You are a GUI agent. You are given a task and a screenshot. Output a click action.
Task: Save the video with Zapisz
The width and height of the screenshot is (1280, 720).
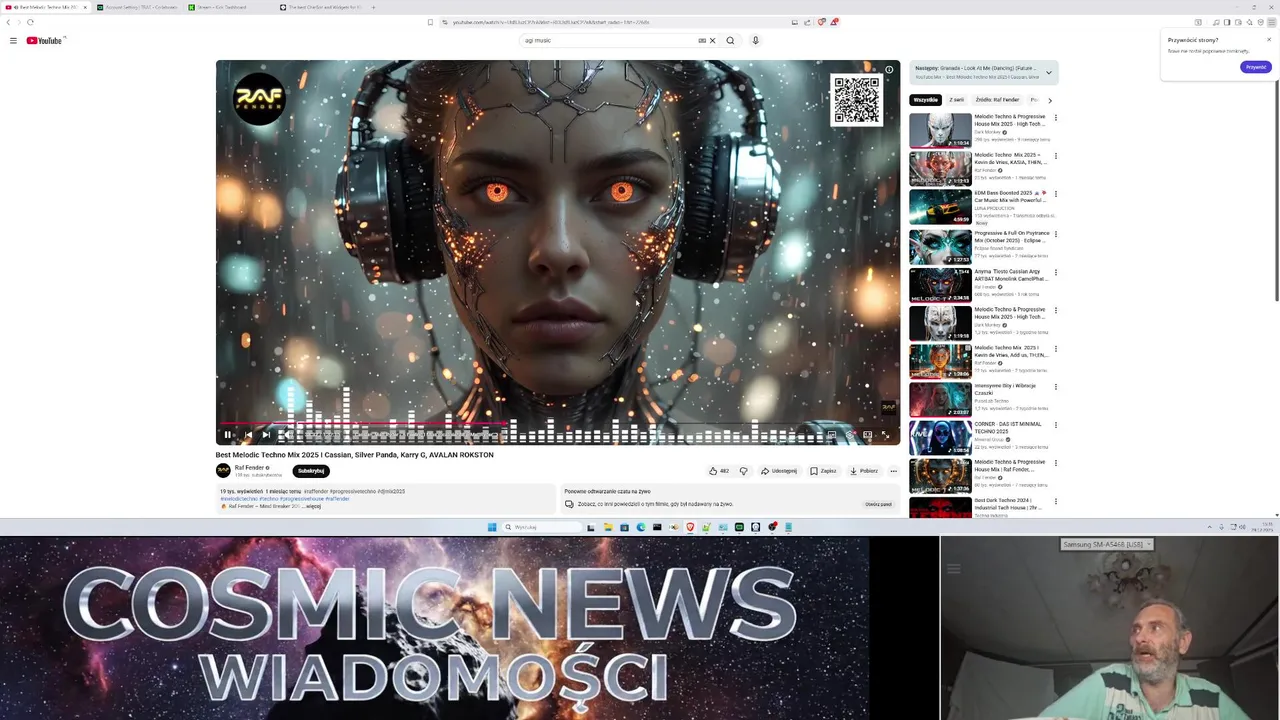tap(823, 471)
